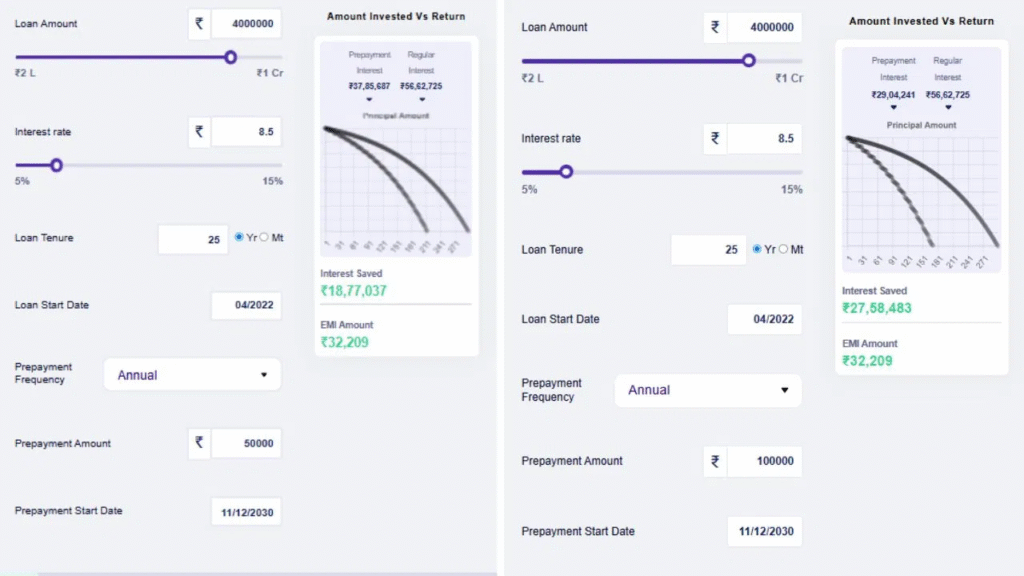Click the Interest rate rupee icon in the left calculator

tap(199, 132)
